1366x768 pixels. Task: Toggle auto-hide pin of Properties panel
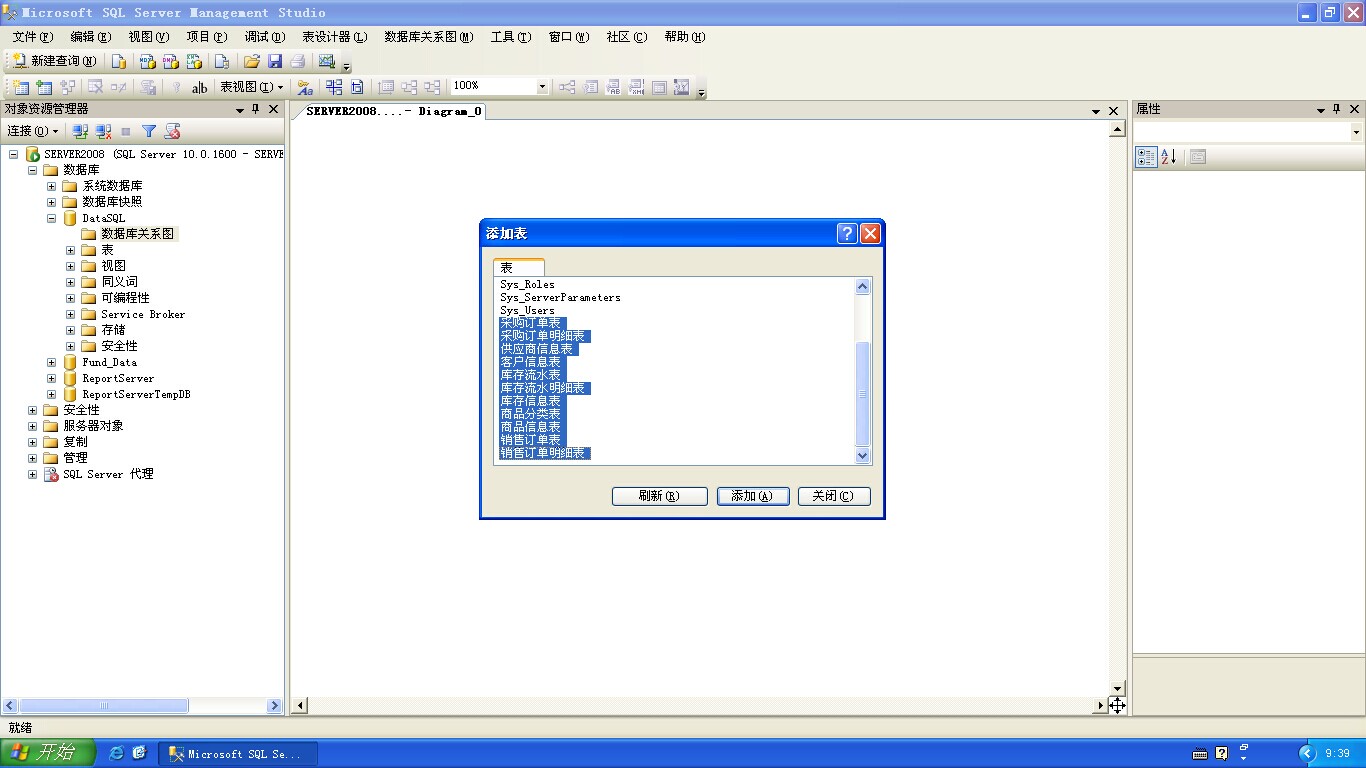(1338, 109)
